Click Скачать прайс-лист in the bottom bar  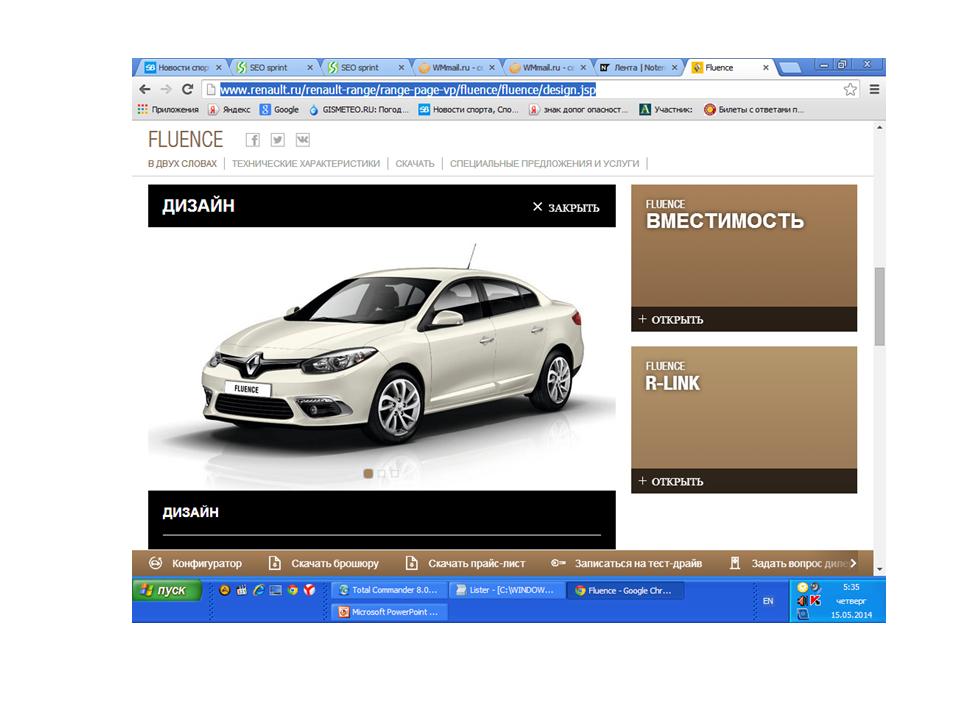pyautogui.click(x=465, y=563)
